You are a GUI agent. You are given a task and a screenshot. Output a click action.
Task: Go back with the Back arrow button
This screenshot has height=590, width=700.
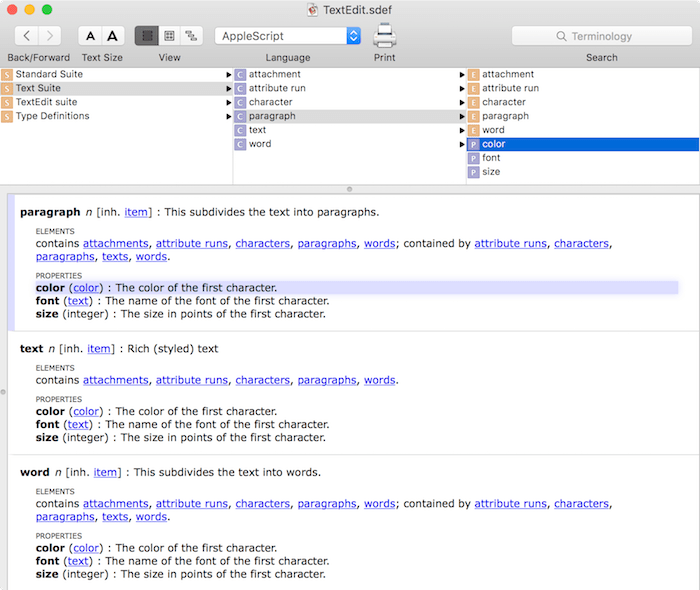click(27, 36)
